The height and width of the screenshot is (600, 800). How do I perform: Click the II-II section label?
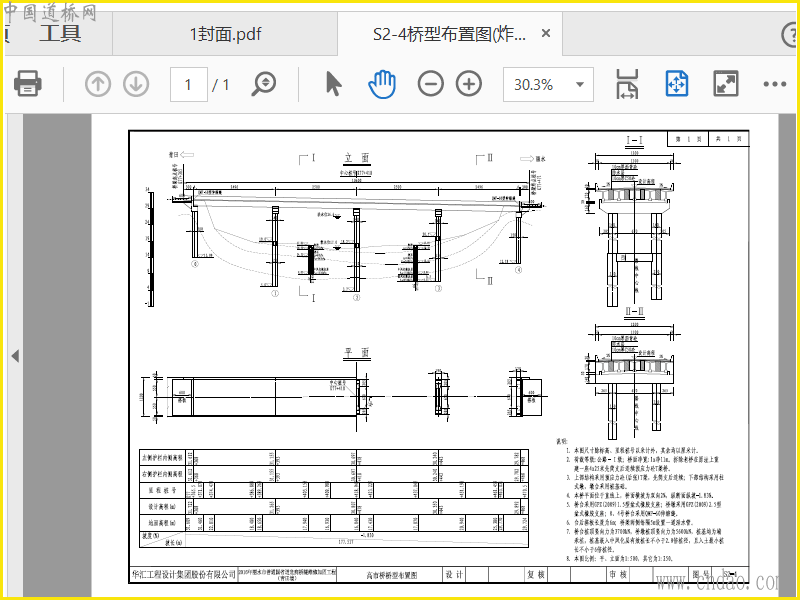click(x=634, y=312)
